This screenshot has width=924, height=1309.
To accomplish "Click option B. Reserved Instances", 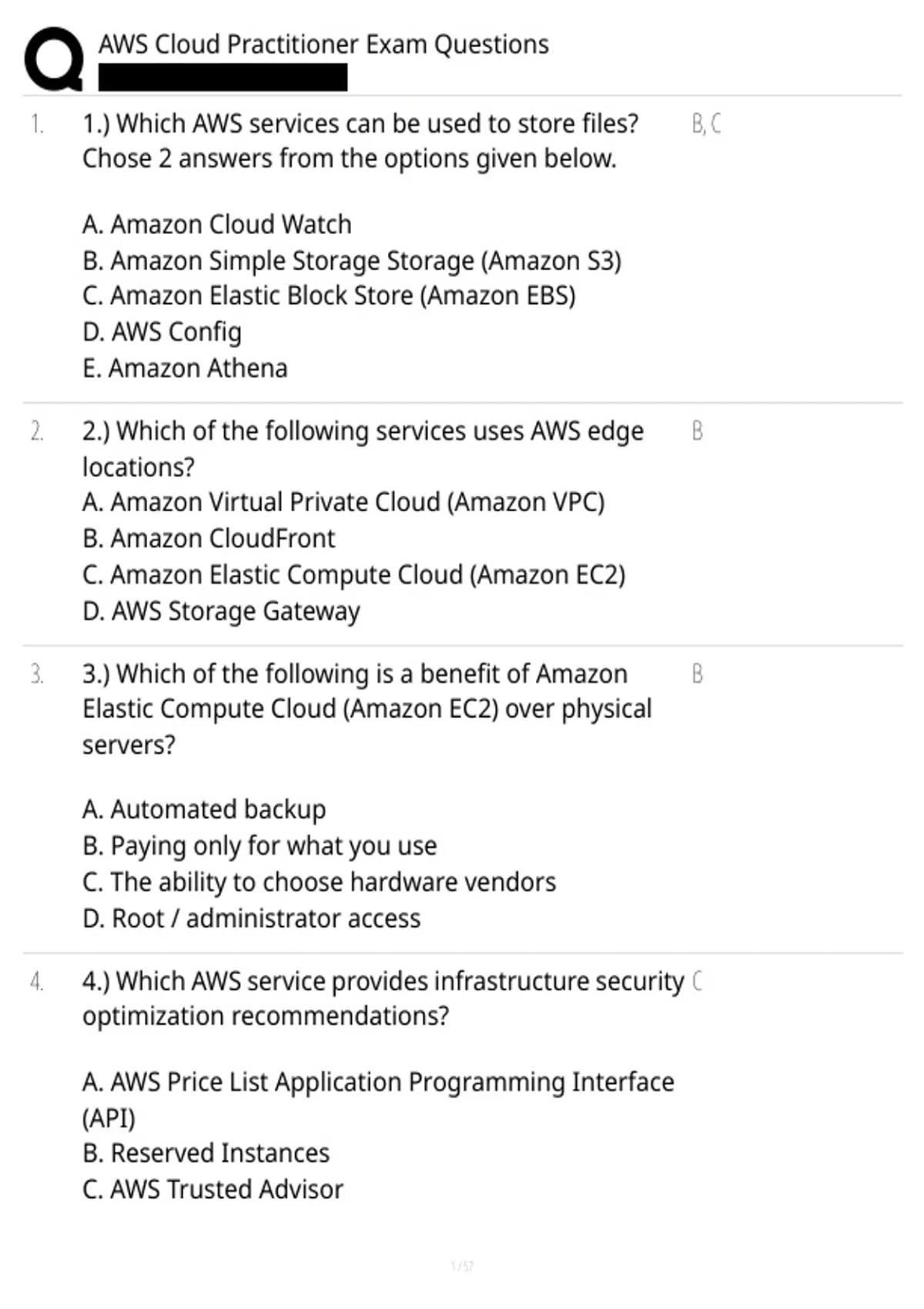I will pos(206,1153).
